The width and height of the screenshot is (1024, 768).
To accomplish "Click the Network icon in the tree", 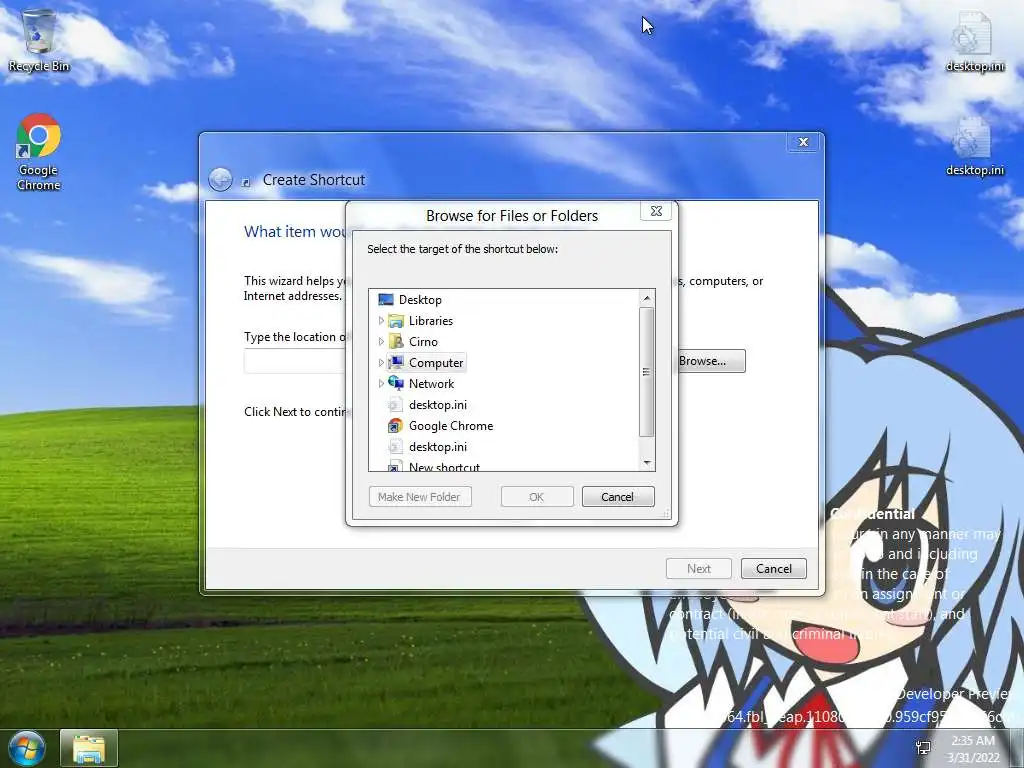I will click(396, 383).
